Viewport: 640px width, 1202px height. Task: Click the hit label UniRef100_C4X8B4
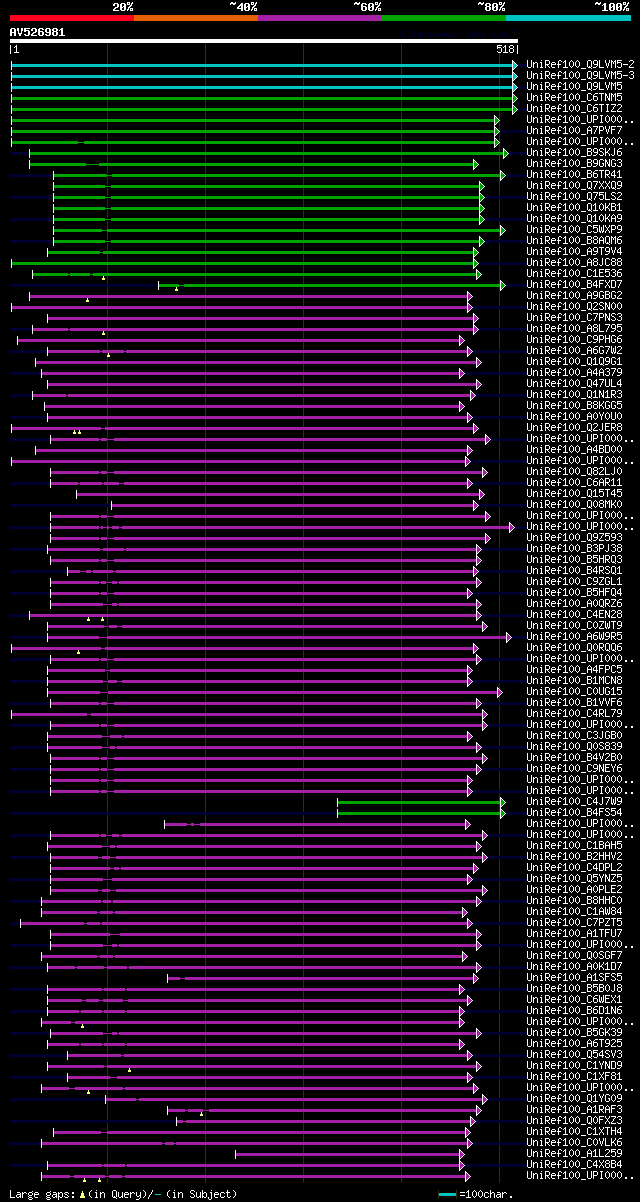click(575, 1164)
